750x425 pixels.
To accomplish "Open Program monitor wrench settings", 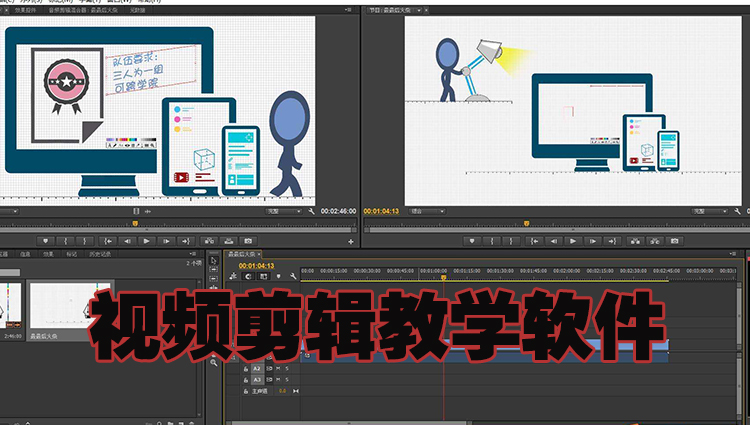I will tap(738, 212).
